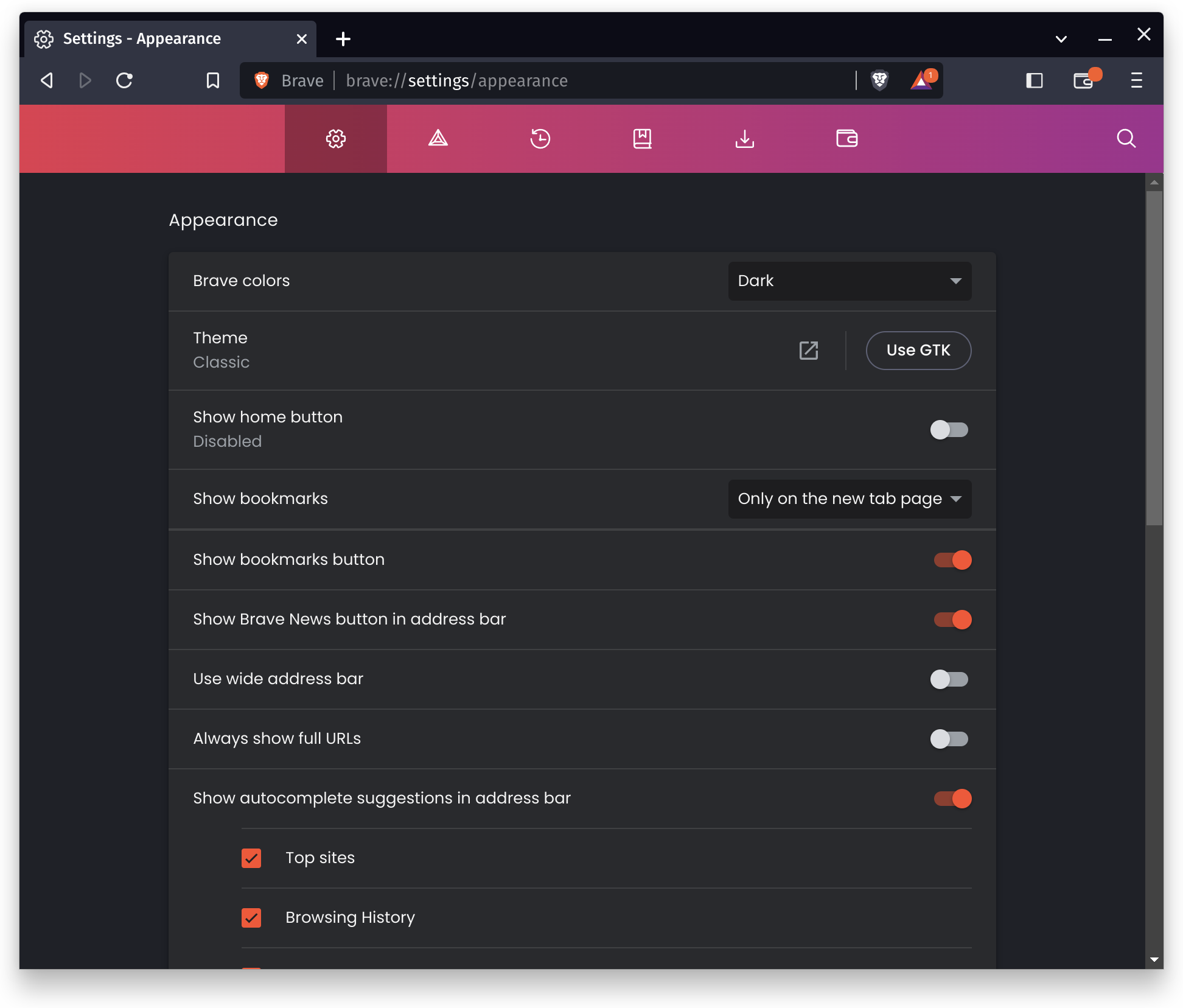Toggle Use wide address bar switch
This screenshot has width=1183, height=1008.
coord(950,679)
